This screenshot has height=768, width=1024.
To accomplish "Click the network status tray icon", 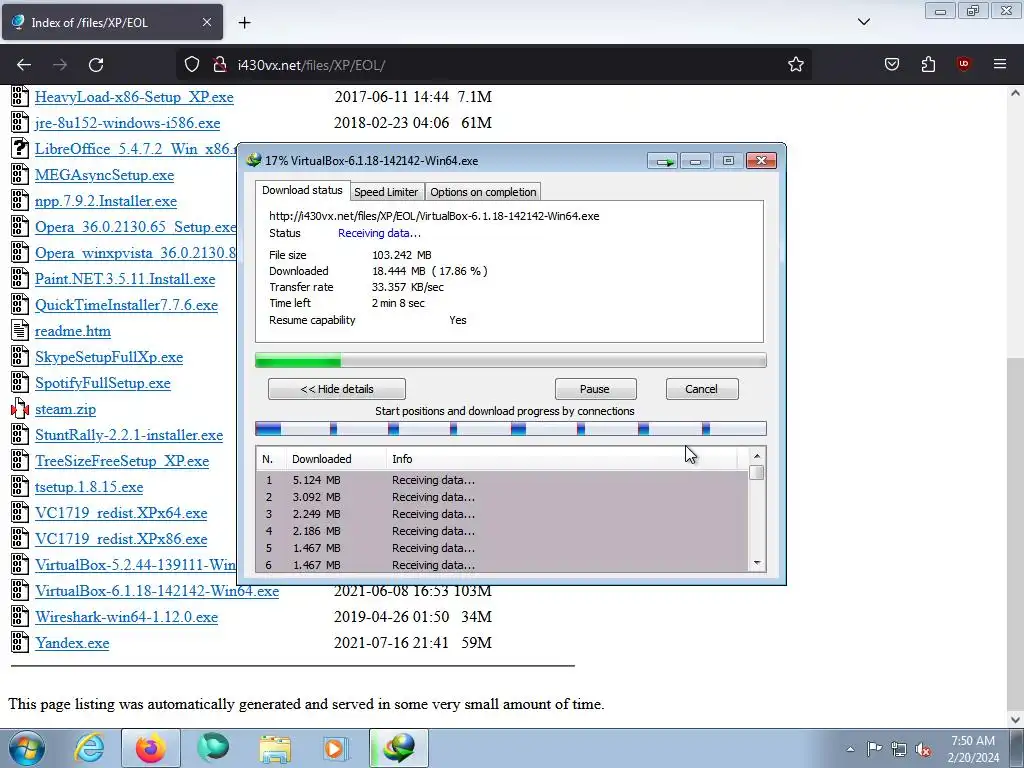I will (x=899, y=749).
